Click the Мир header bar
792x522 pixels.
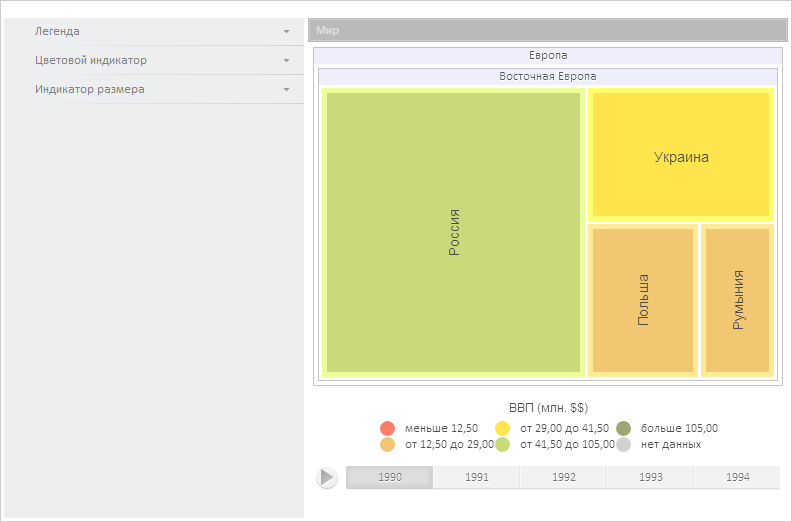tap(545, 31)
